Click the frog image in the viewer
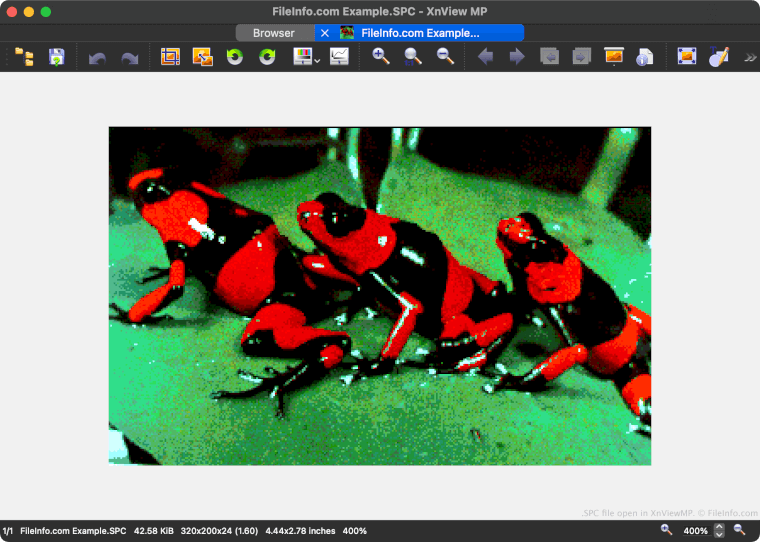The width and height of the screenshot is (760, 542). 380,296
